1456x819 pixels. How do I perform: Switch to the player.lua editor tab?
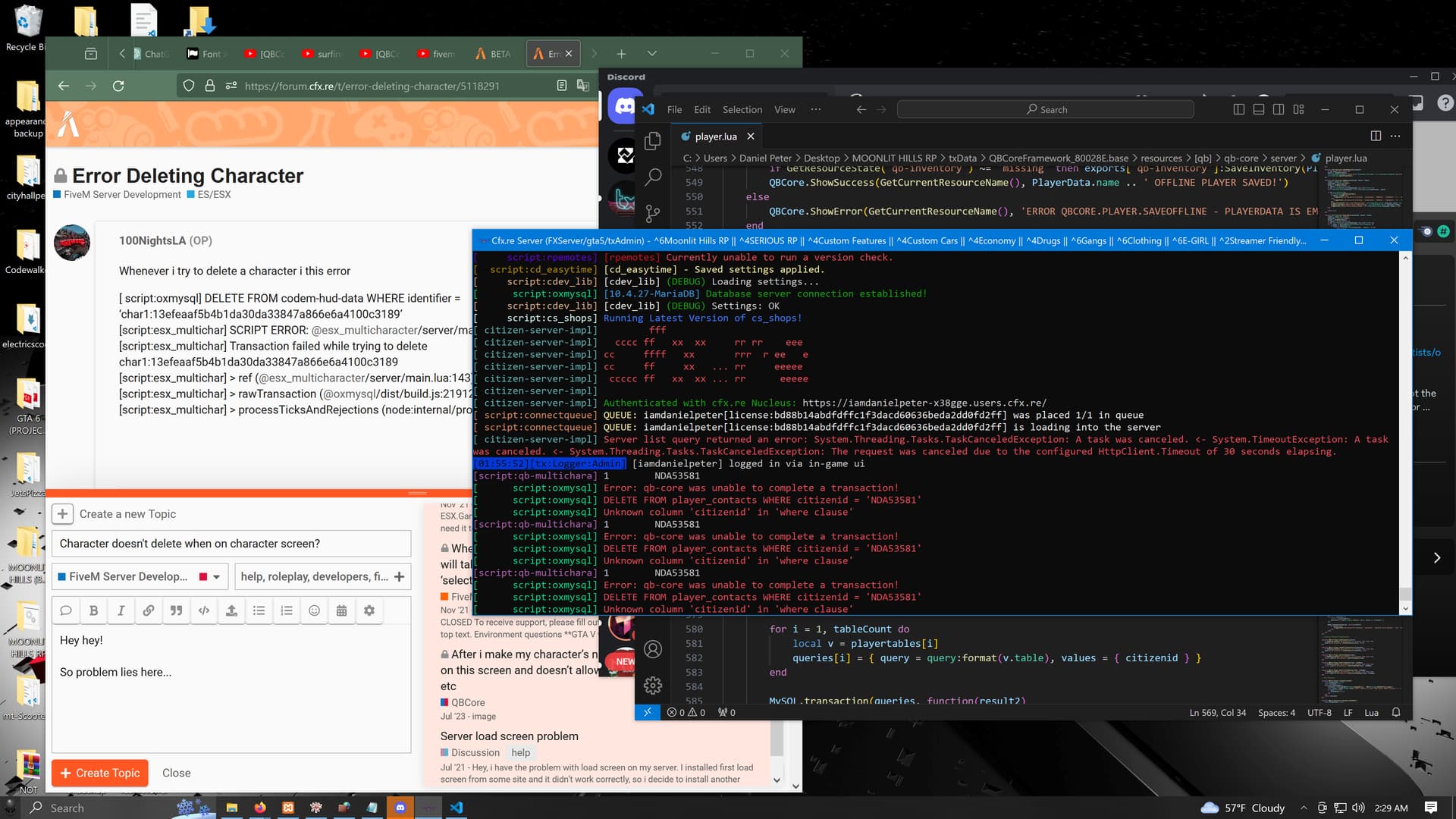pyautogui.click(x=714, y=136)
